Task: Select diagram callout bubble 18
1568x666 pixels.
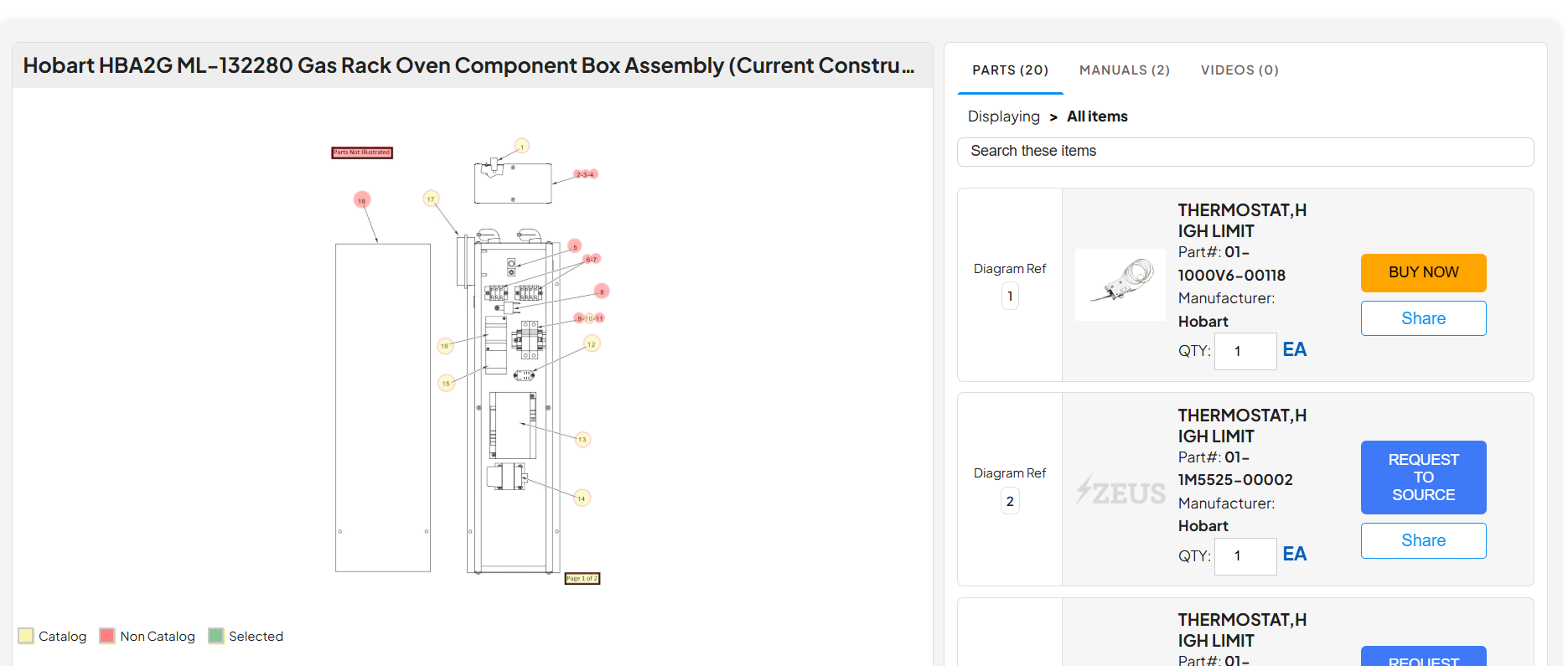Action: (362, 200)
